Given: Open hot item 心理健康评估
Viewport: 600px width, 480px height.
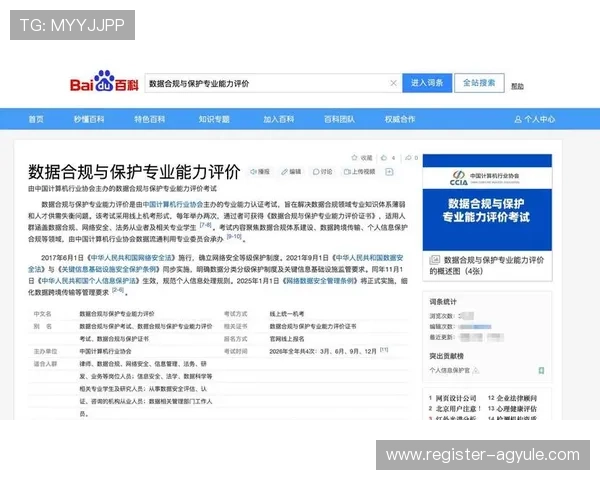Looking at the screenshot, I should [x=517, y=409].
